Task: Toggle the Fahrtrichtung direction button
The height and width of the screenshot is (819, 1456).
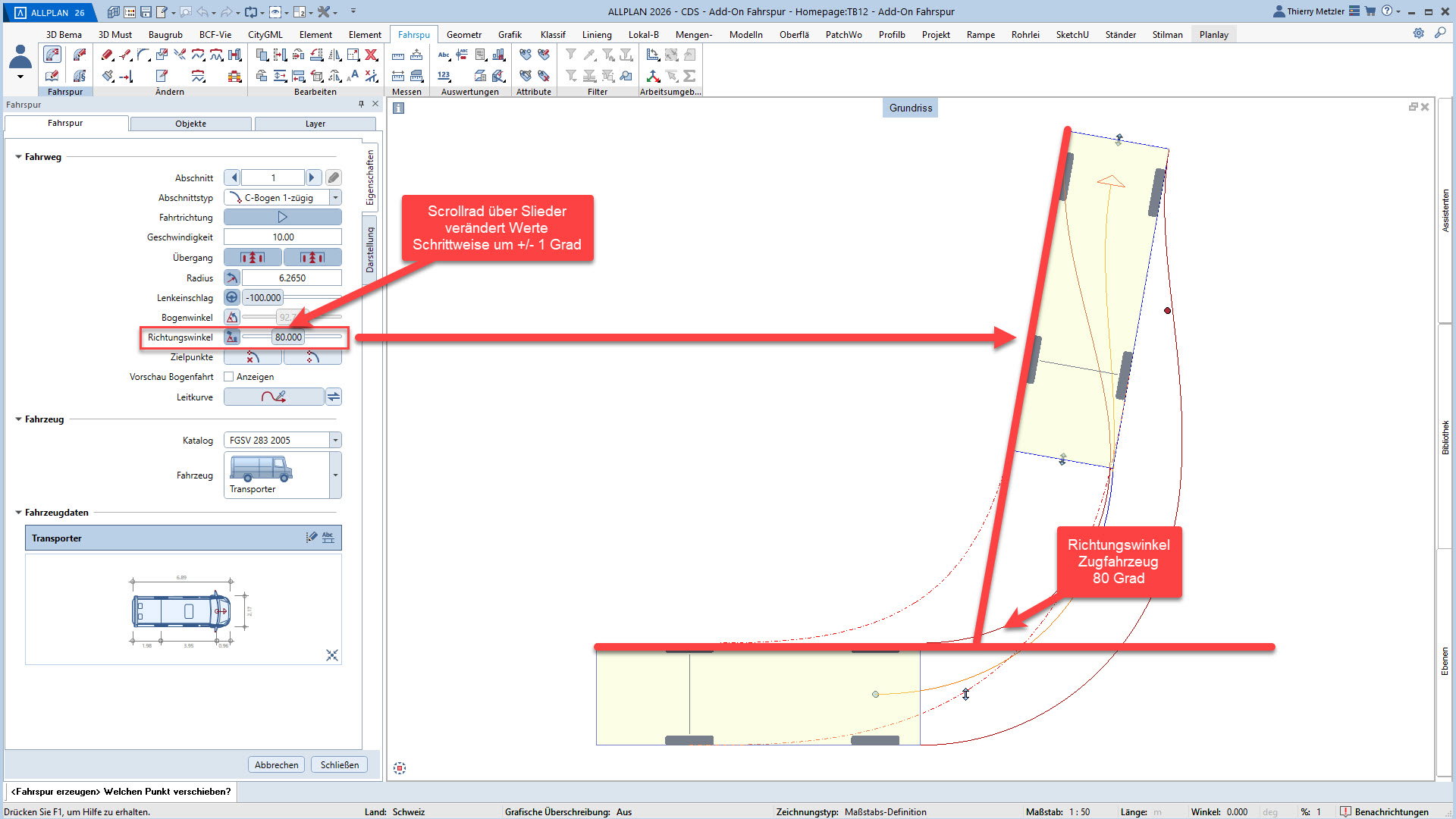Action: pyautogui.click(x=282, y=217)
